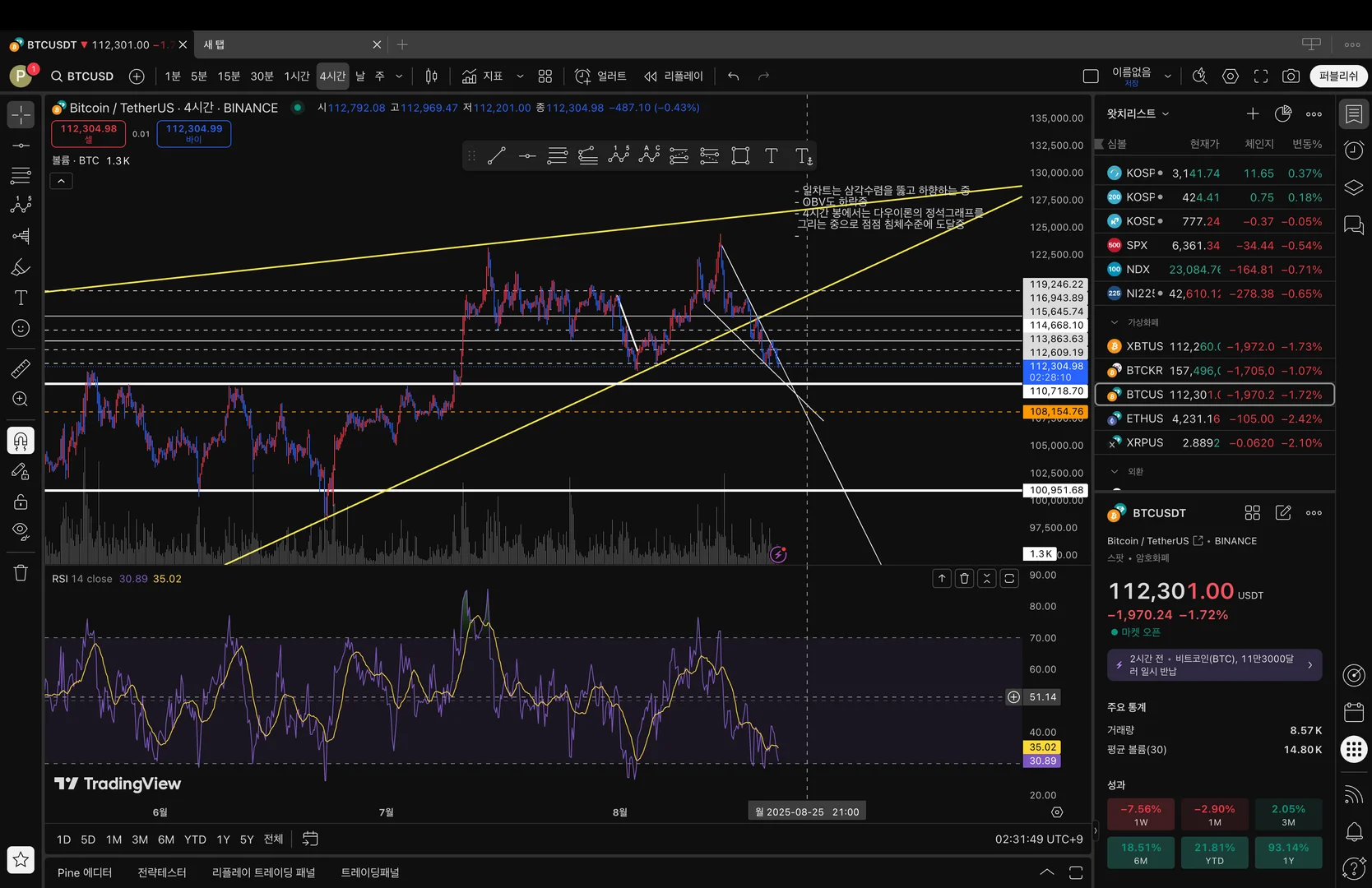Switch to the 1시간 timeframe
Viewport: 1372px width, 888px height.
coord(296,76)
